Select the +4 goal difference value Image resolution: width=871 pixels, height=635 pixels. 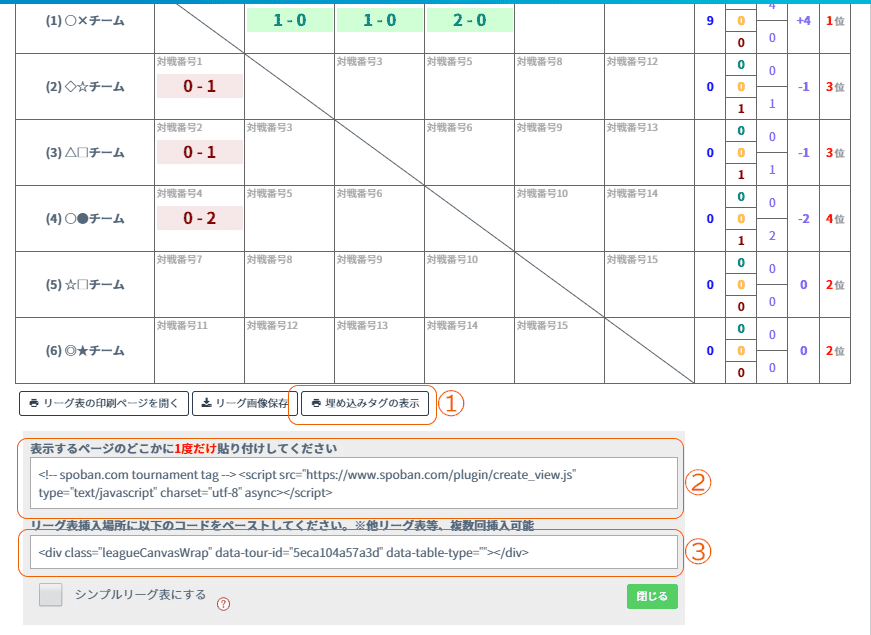[803, 21]
